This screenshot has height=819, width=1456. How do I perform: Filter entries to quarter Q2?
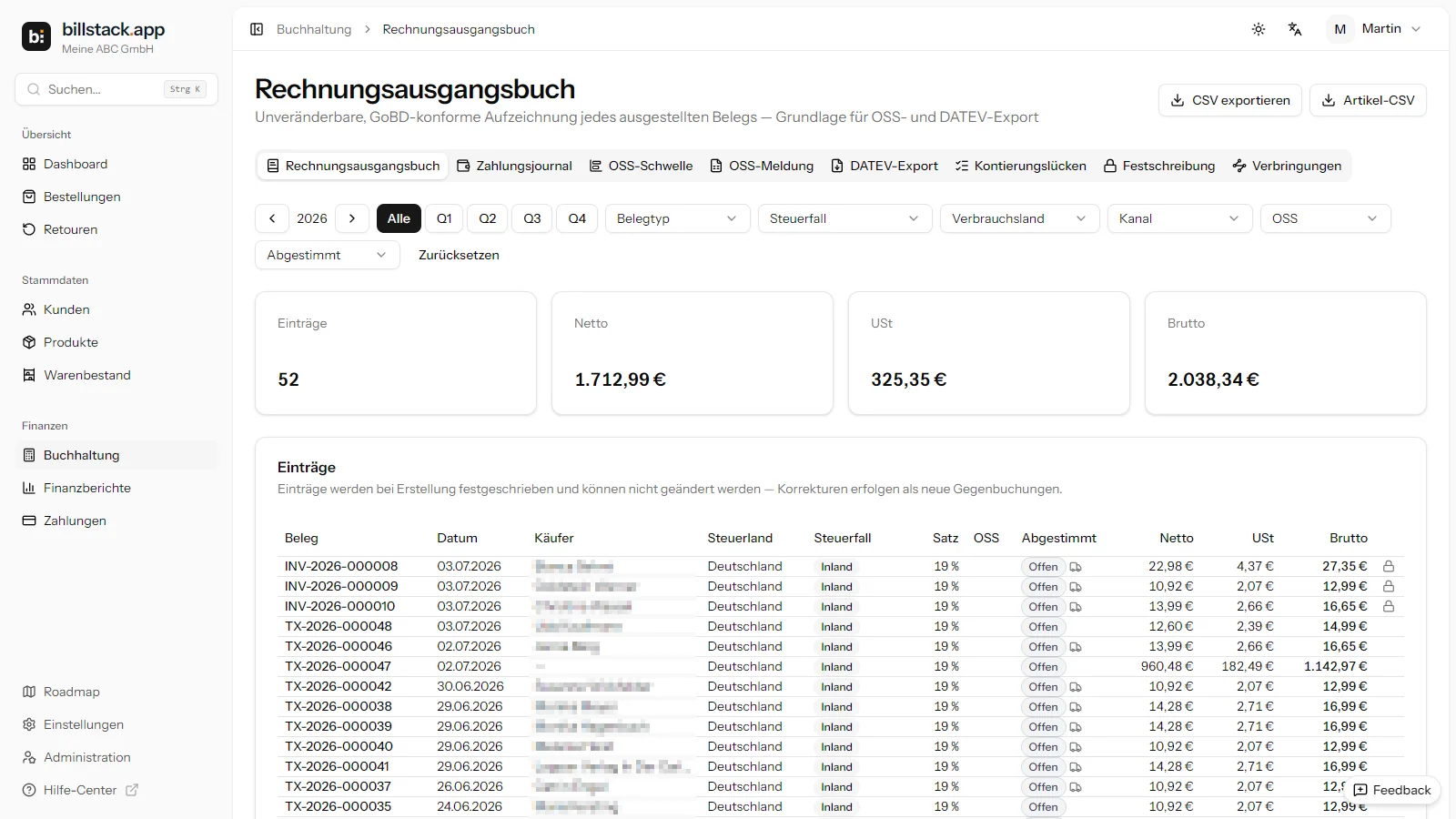pyautogui.click(x=488, y=218)
